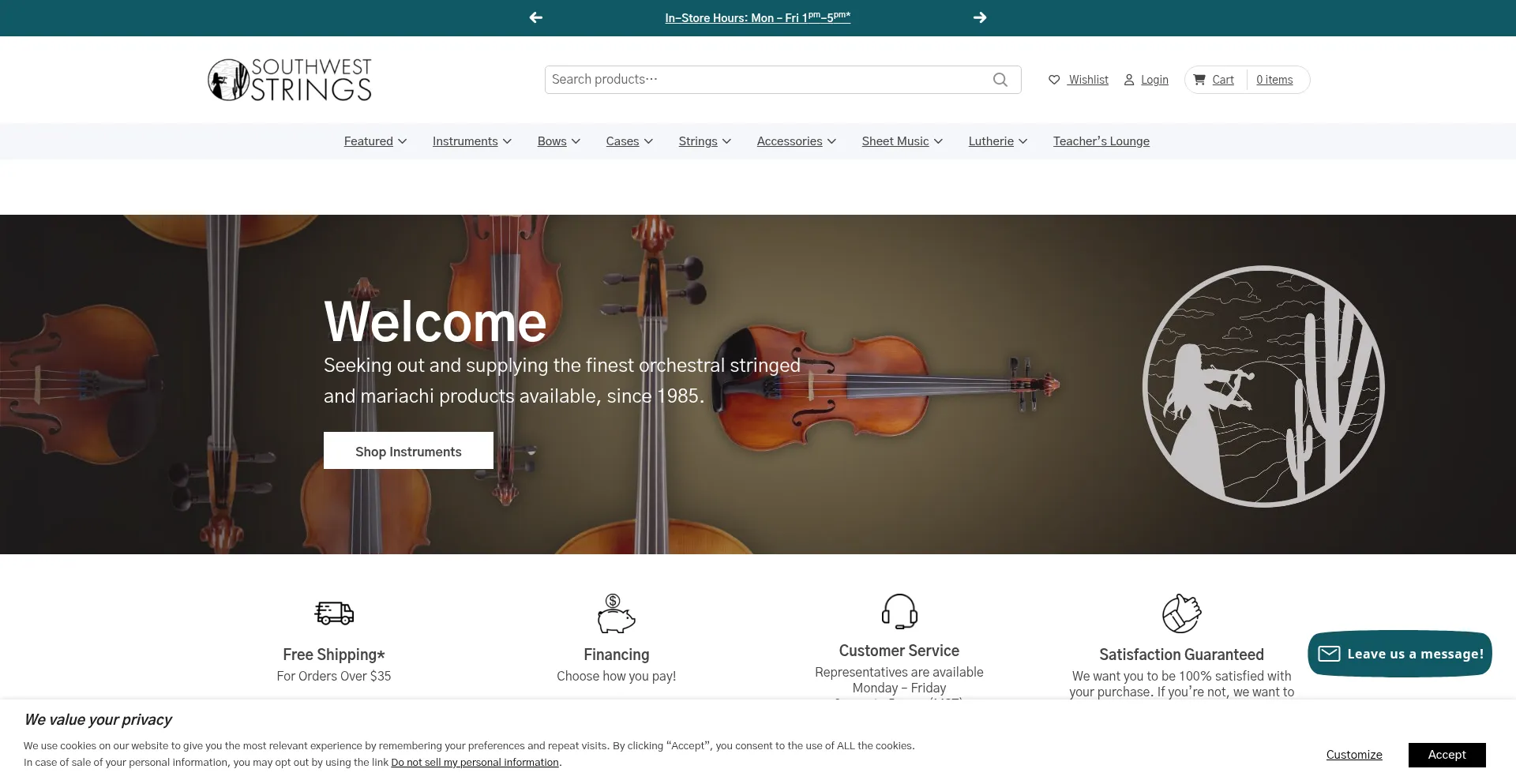Accept the cookie consent

point(1447,755)
